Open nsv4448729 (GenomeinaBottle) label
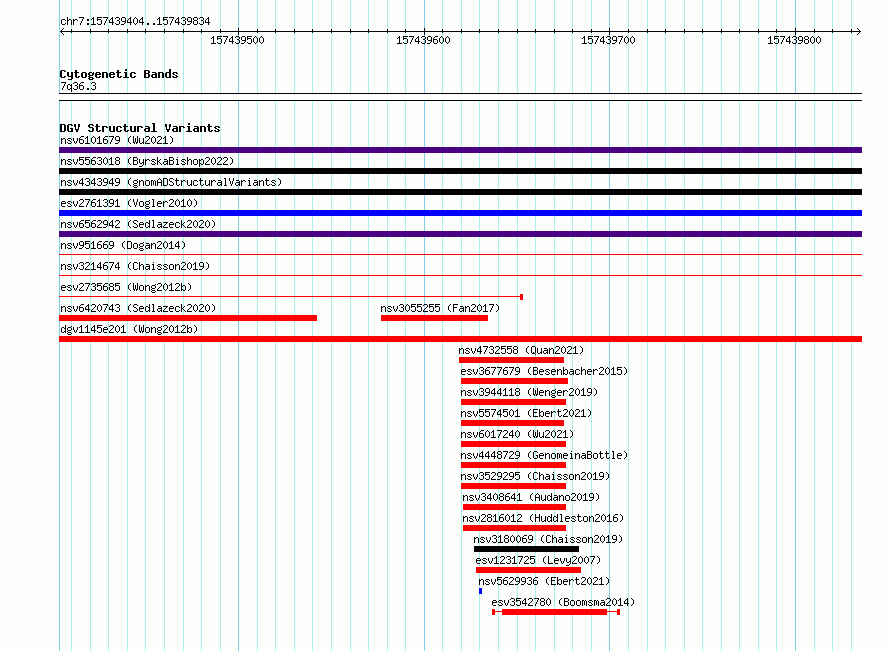This screenshot has height=651, width=890. click(544, 455)
